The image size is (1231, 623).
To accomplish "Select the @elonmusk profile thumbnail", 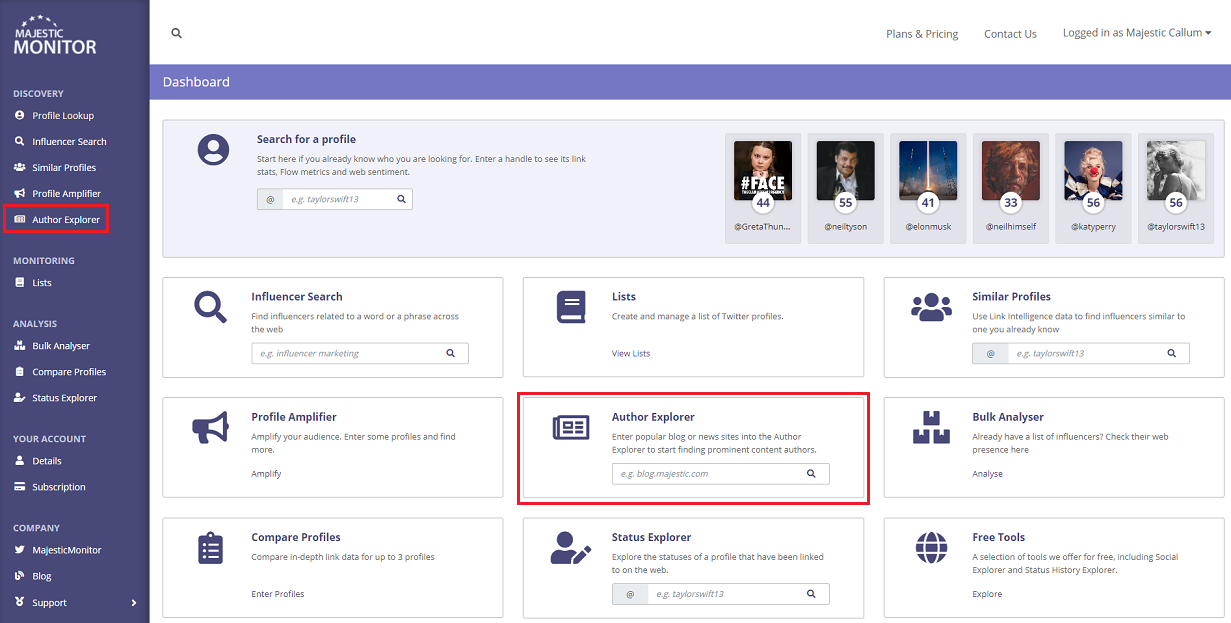I will coord(928,188).
